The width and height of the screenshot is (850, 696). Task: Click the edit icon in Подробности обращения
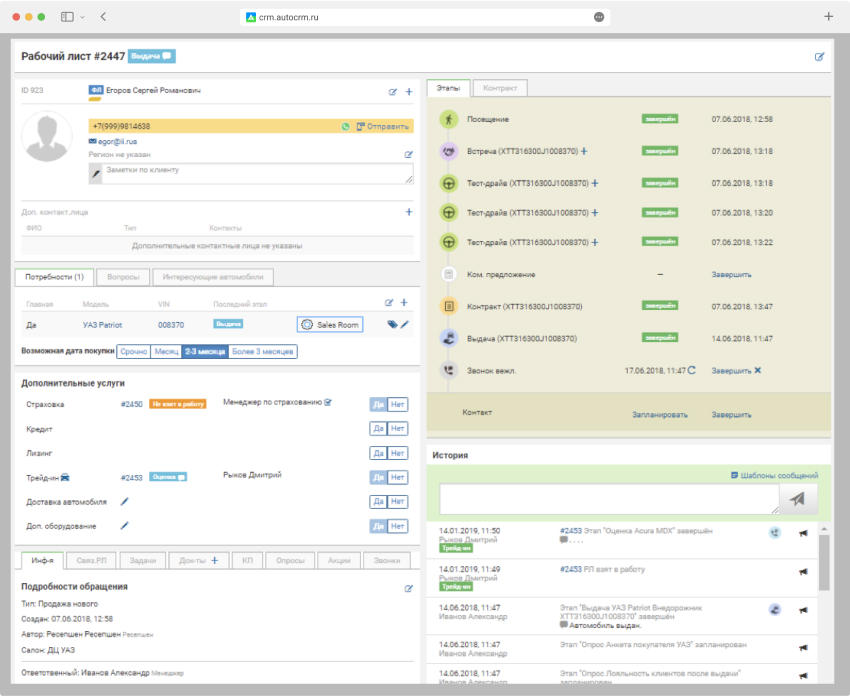[408, 588]
